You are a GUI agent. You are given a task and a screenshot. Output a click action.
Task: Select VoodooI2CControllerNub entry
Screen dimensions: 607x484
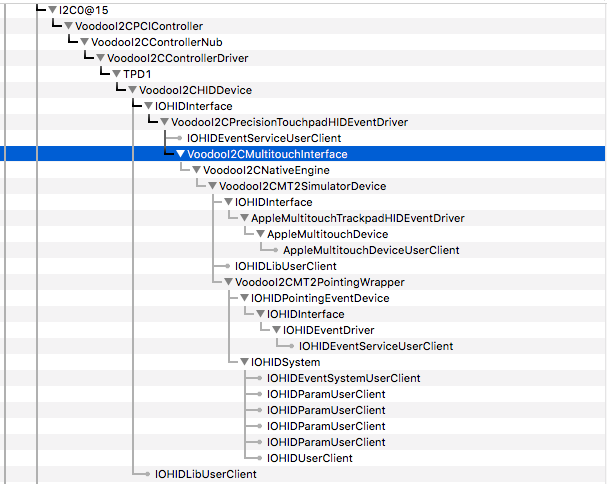point(157,42)
